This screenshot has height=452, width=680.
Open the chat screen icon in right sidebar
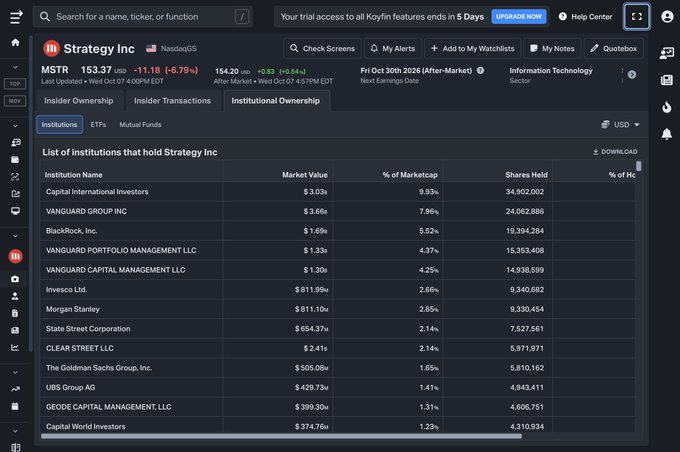pyautogui.click(x=667, y=53)
